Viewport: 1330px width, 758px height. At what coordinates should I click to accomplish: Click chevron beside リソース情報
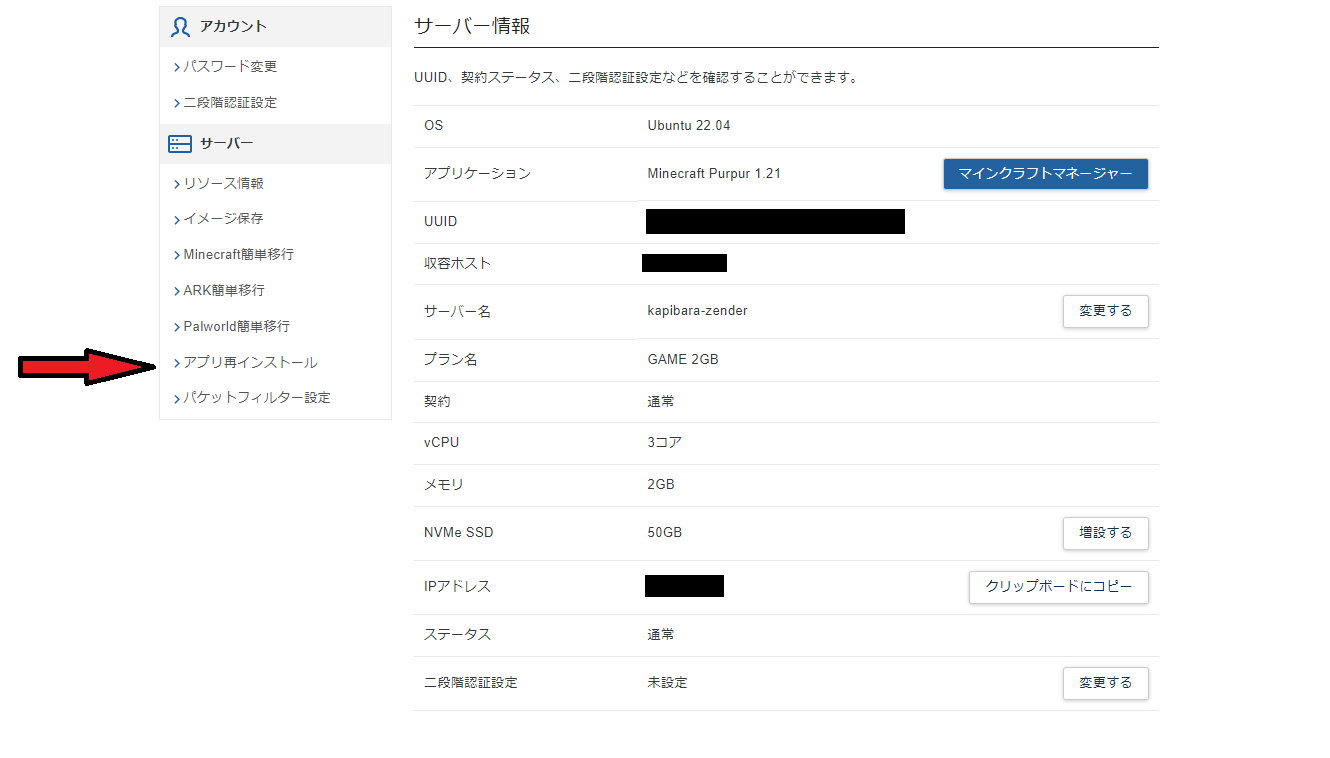click(x=177, y=184)
